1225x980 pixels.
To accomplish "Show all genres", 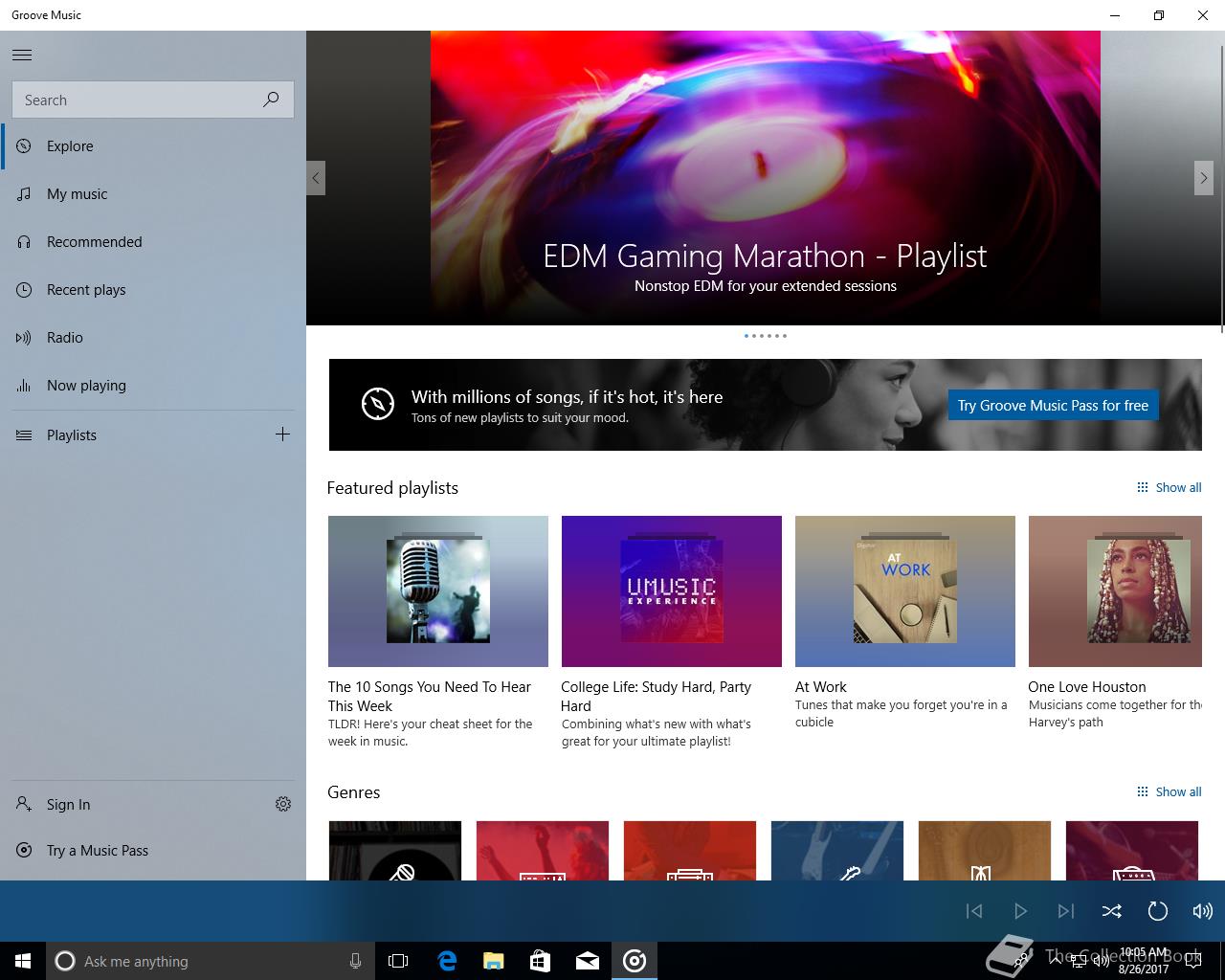I will [1169, 792].
